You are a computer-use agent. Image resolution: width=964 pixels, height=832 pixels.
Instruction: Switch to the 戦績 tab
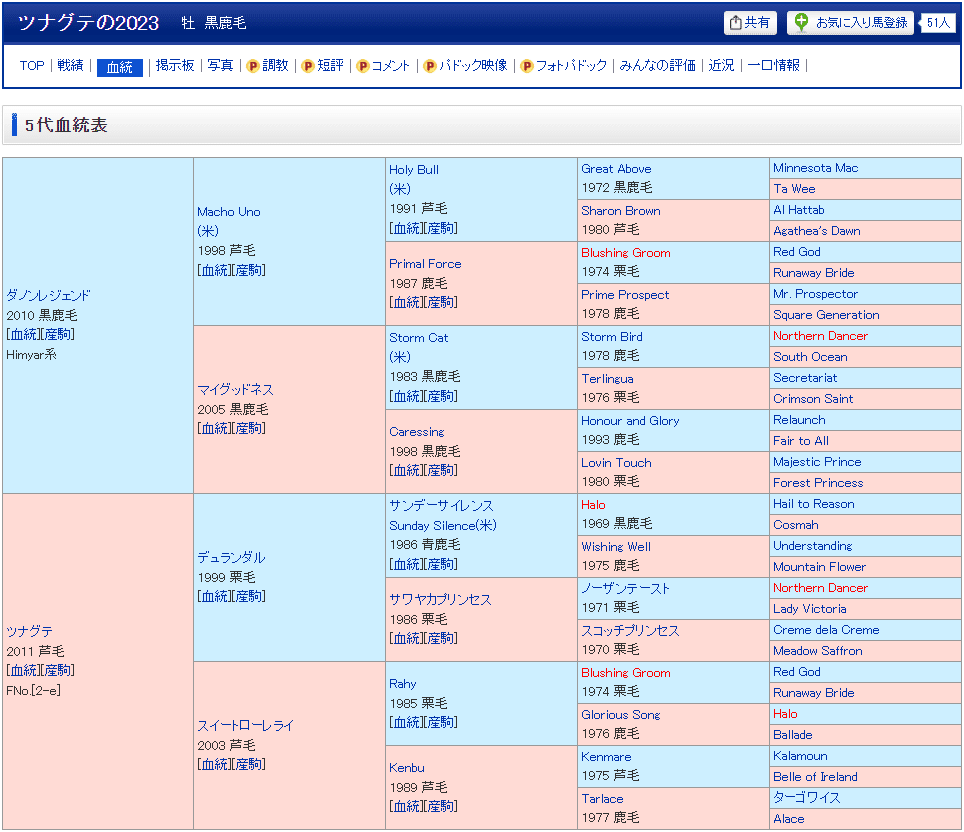(70, 66)
